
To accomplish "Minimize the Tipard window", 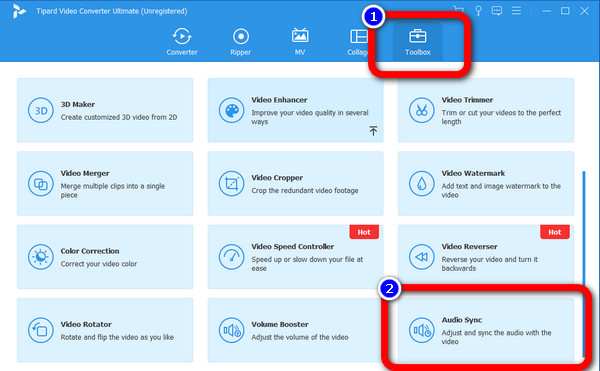I will click(x=546, y=11).
